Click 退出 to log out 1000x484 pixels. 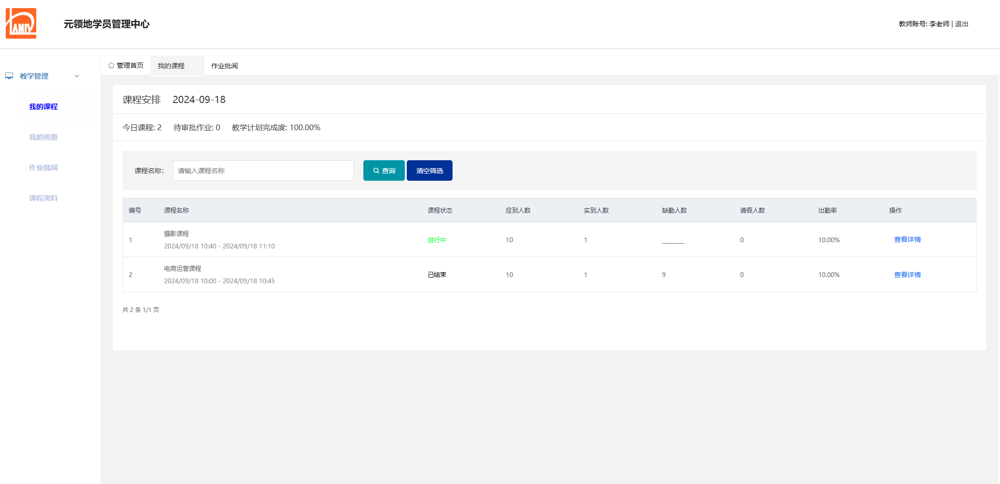click(x=962, y=24)
